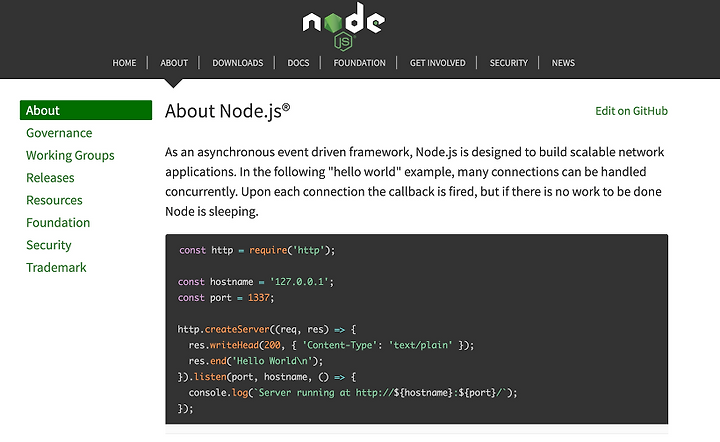The image size is (720, 442).
Task: Open the DOCS navigation item
Action: pos(298,63)
